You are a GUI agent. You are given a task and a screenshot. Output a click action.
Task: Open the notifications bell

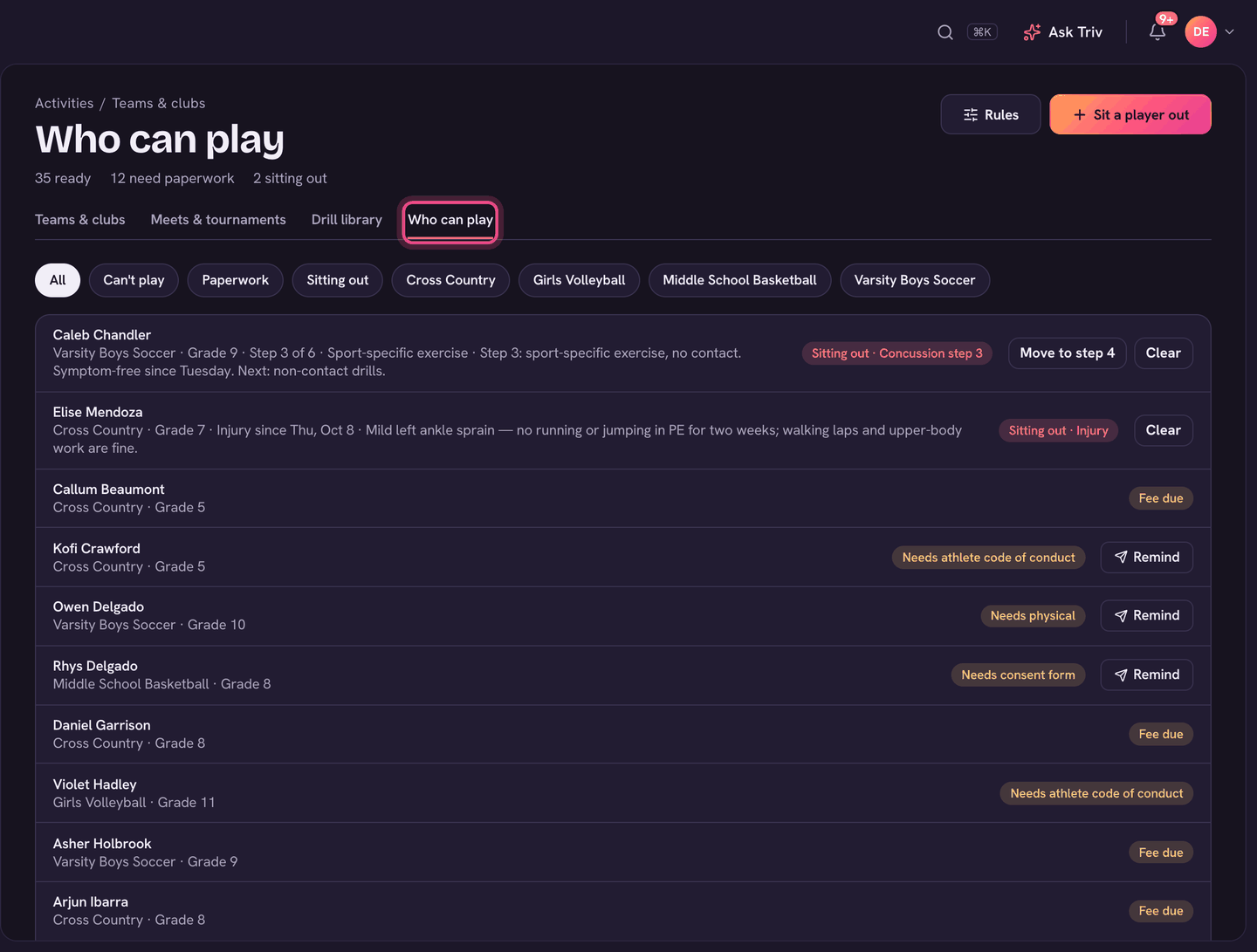click(x=1157, y=32)
